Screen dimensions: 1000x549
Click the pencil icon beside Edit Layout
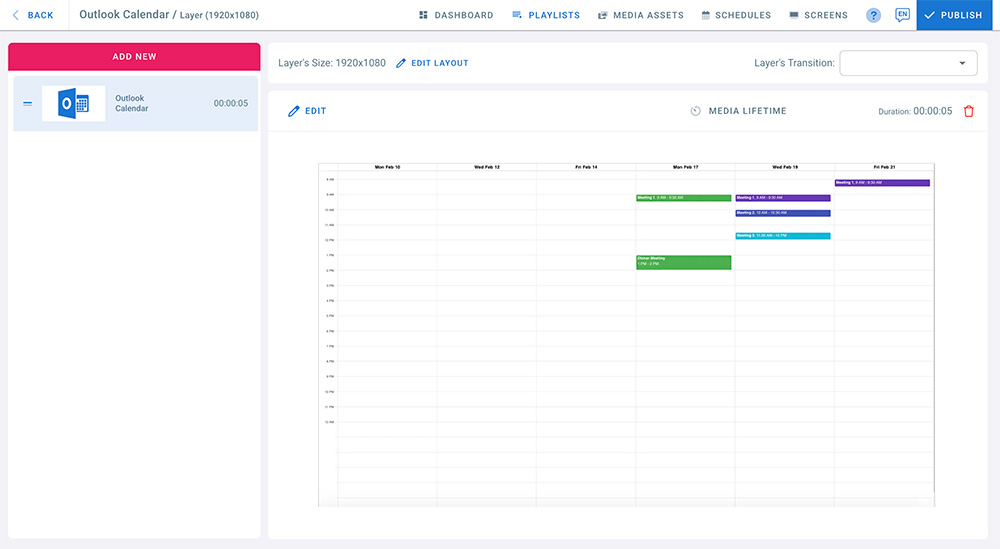pyautogui.click(x=401, y=63)
